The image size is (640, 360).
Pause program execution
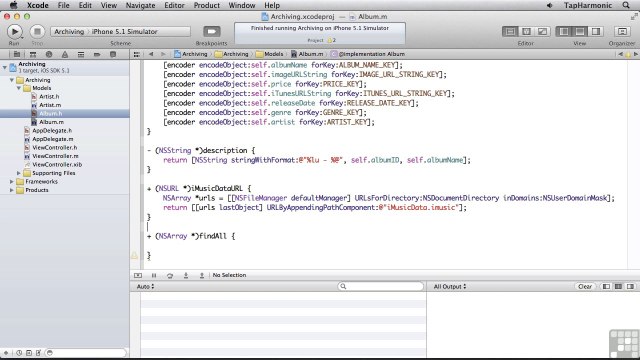pyautogui.click(x=154, y=276)
